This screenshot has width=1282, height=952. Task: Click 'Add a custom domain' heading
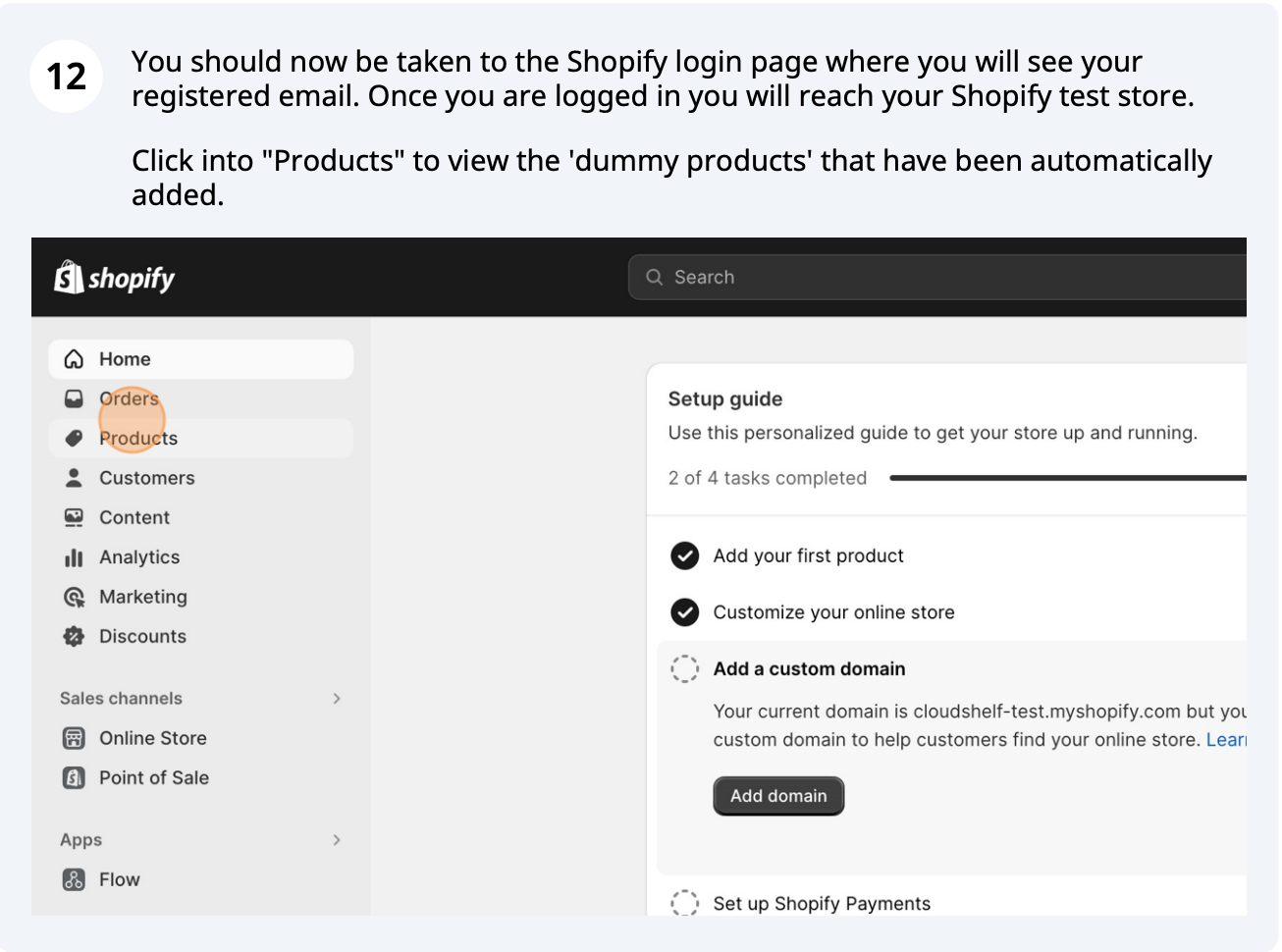point(809,669)
